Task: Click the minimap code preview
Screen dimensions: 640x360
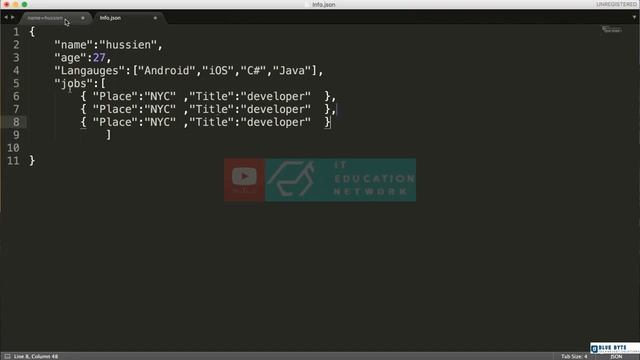Action: pyautogui.click(x=611, y=29)
